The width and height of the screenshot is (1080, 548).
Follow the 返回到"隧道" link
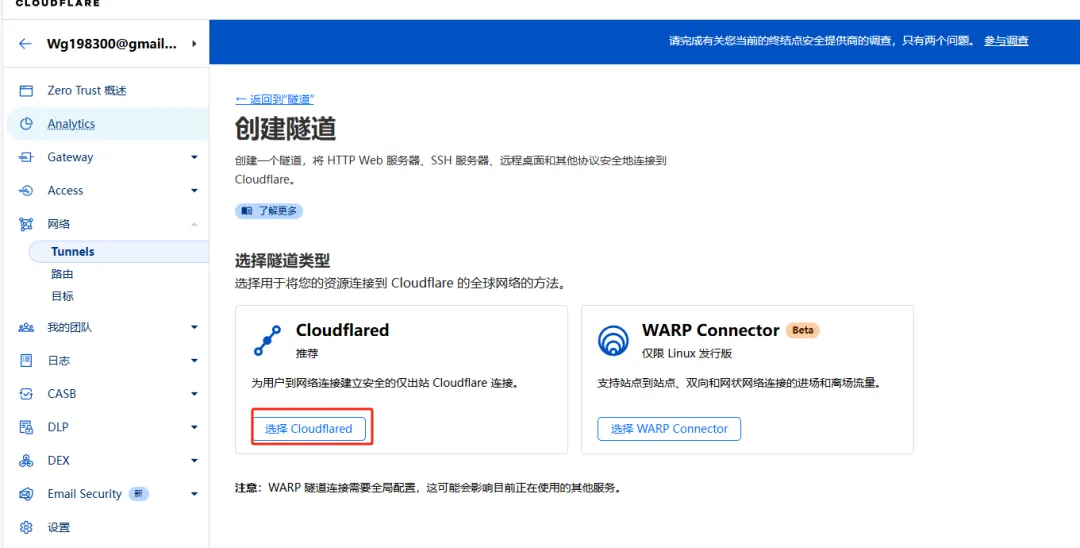275,99
